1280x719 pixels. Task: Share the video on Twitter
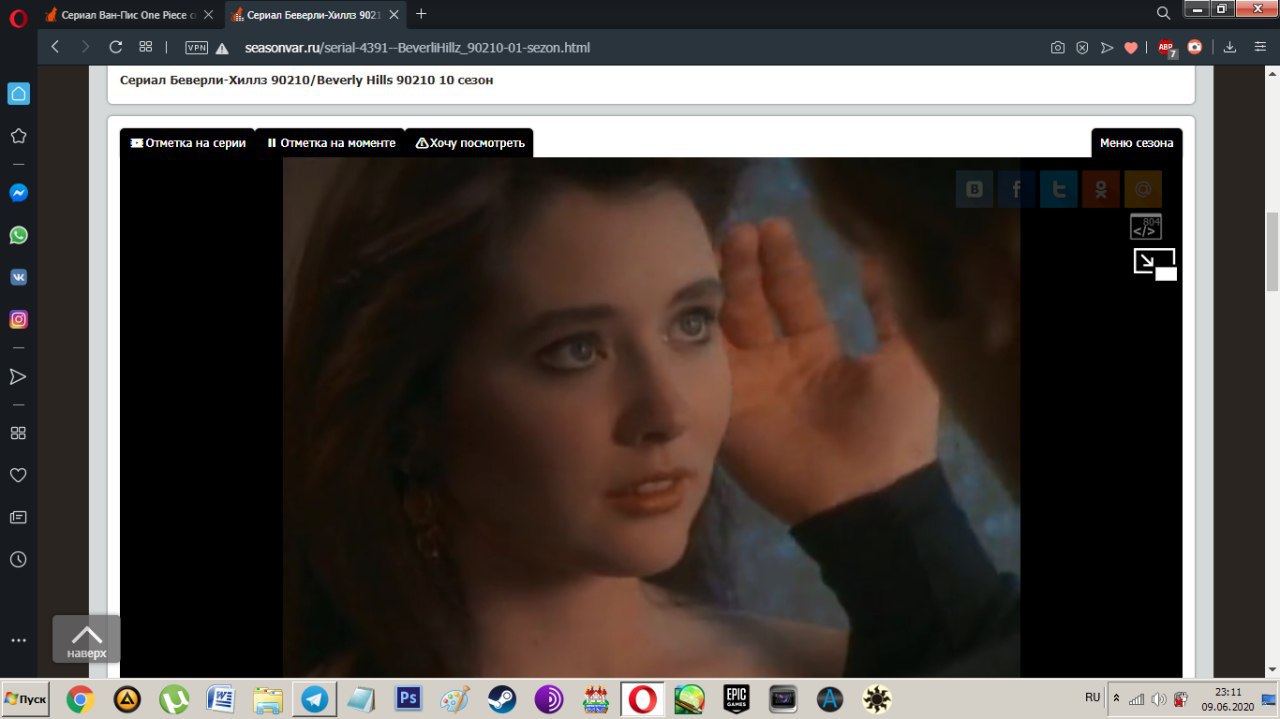coord(1058,188)
